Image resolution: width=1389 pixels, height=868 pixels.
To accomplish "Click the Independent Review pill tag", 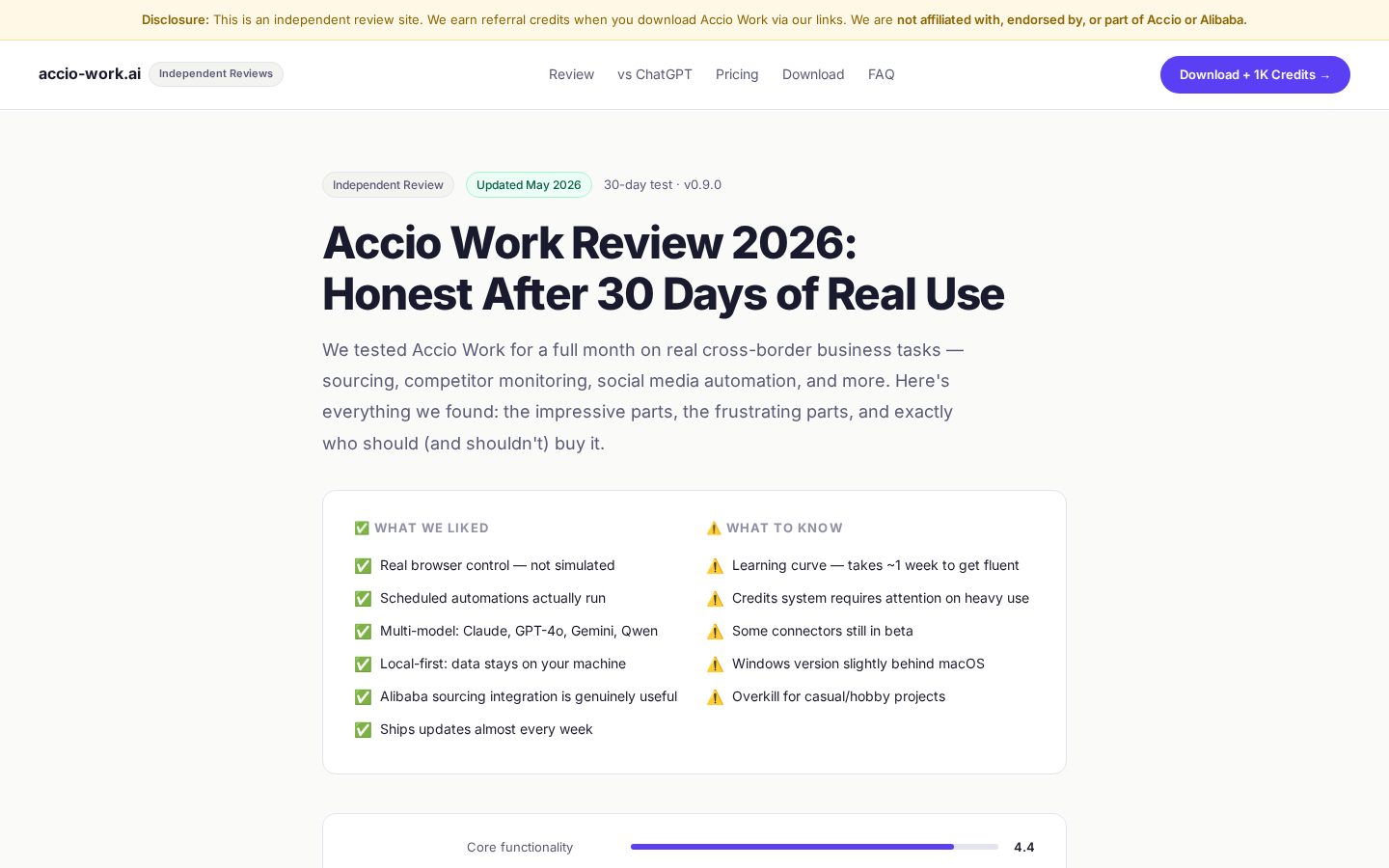I will (x=388, y=185).
